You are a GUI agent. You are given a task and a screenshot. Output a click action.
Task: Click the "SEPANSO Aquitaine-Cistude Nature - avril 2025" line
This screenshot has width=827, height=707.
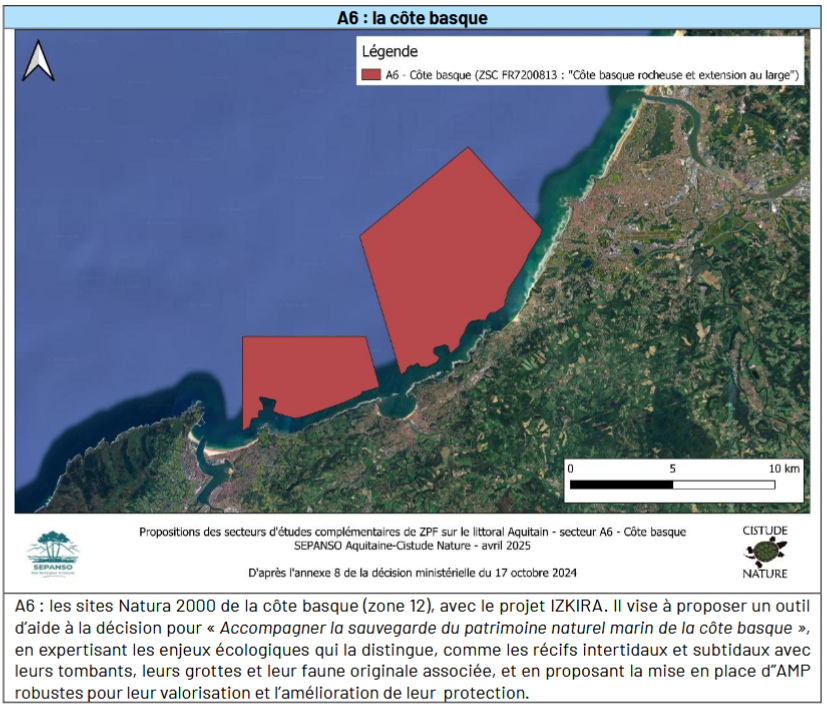point(413,545)
